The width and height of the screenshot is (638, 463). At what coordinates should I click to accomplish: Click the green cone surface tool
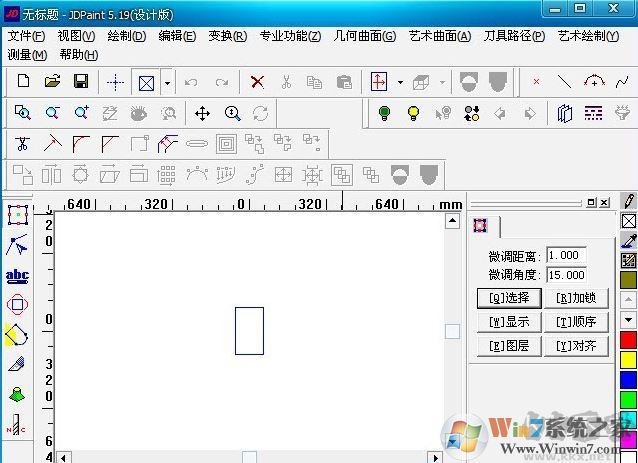(17, 395)
